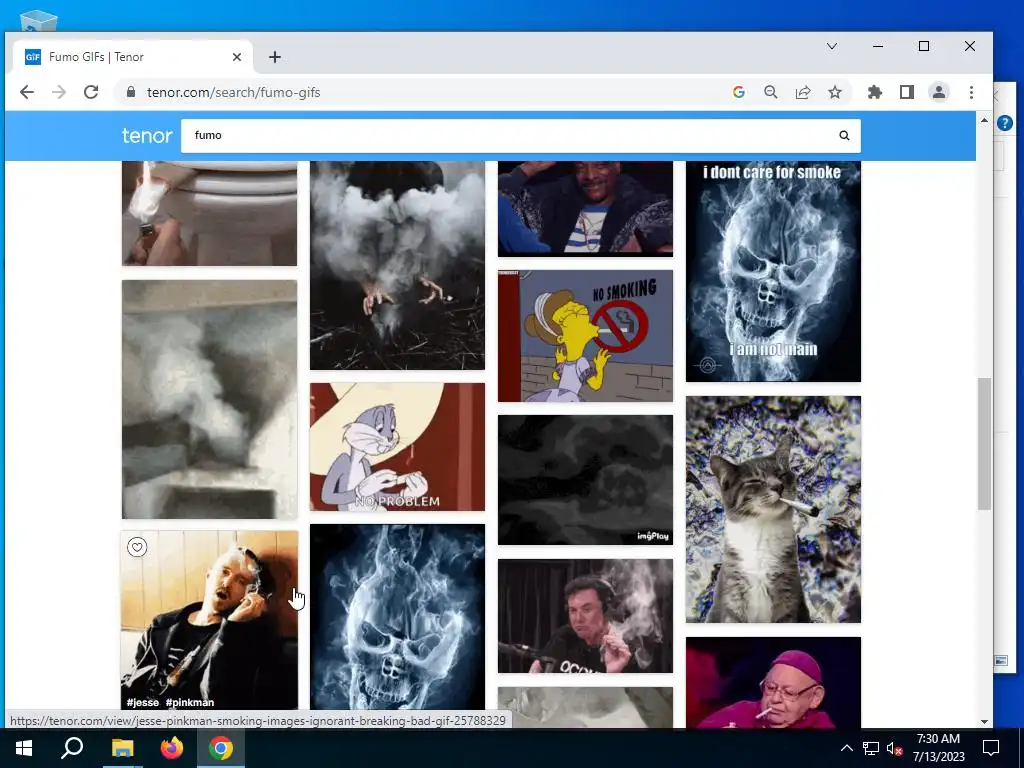Select the address bar URL tenor.com/search/fumo-gifs

pos(233,92)
